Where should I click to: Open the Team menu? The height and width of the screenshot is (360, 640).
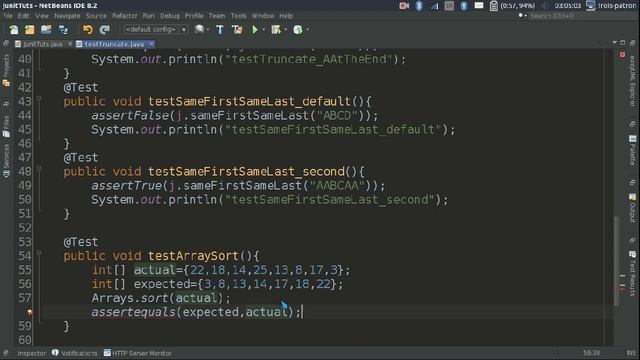pos(217,16)
